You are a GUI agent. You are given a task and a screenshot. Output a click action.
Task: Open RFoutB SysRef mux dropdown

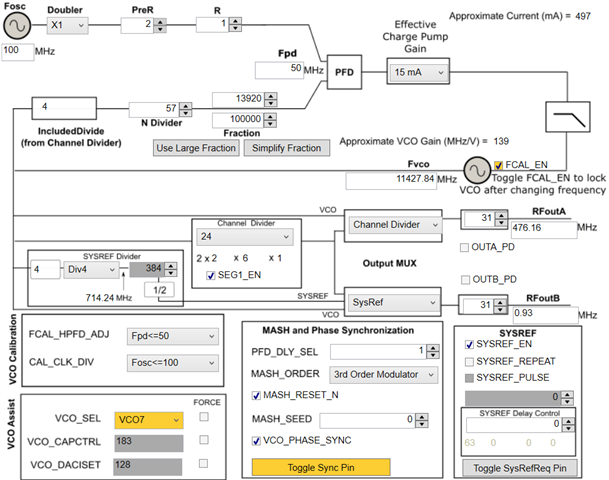point(394,302)
